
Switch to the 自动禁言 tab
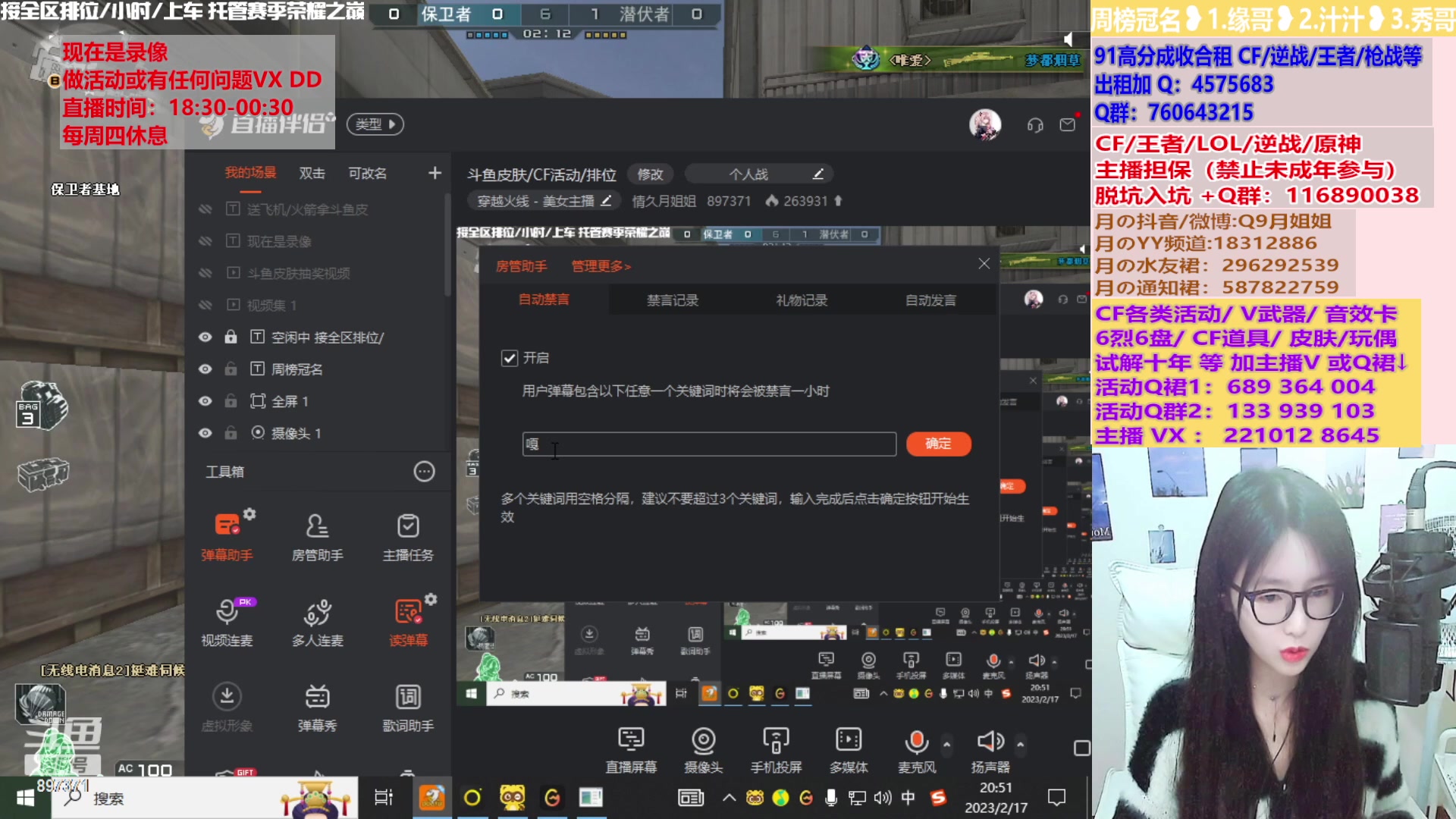[544, 300]
